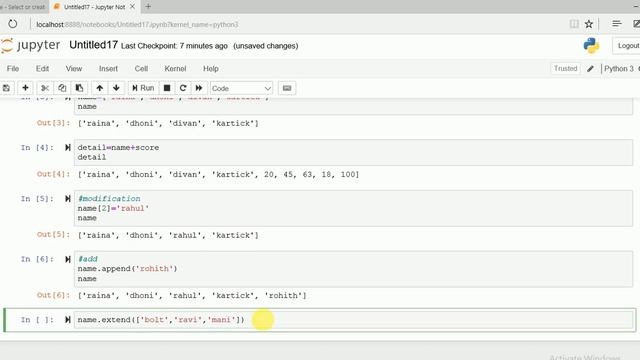640x360 pixels.
Task: Open the cell type Code dropdown
Action: pos(241,89)
